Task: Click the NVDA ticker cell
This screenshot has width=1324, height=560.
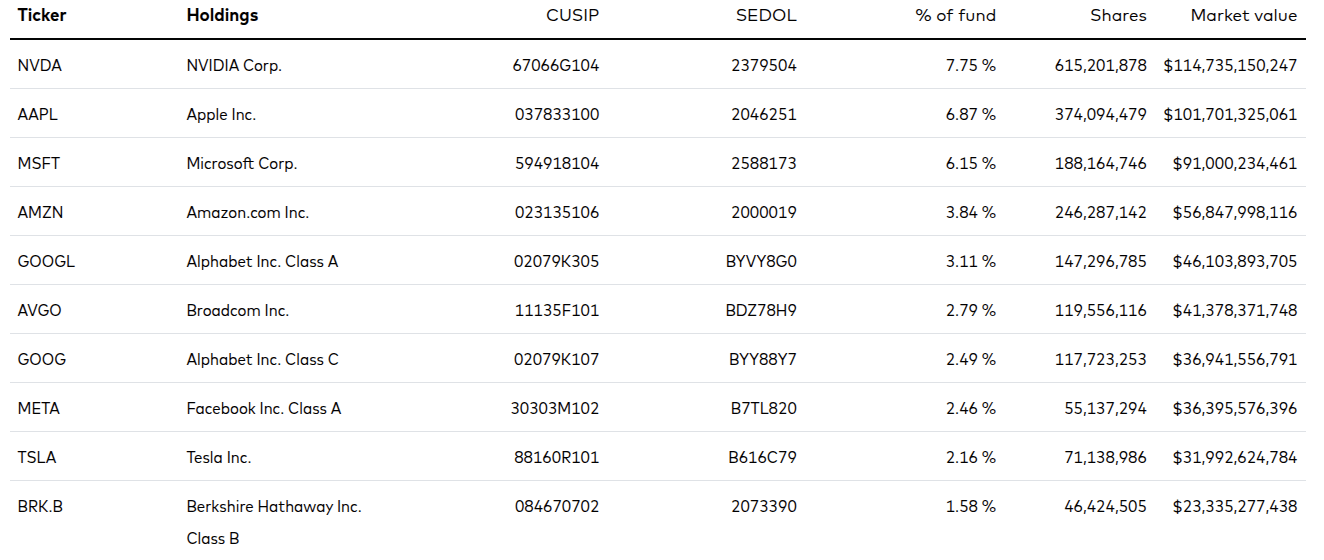Action: coord(39,65)
